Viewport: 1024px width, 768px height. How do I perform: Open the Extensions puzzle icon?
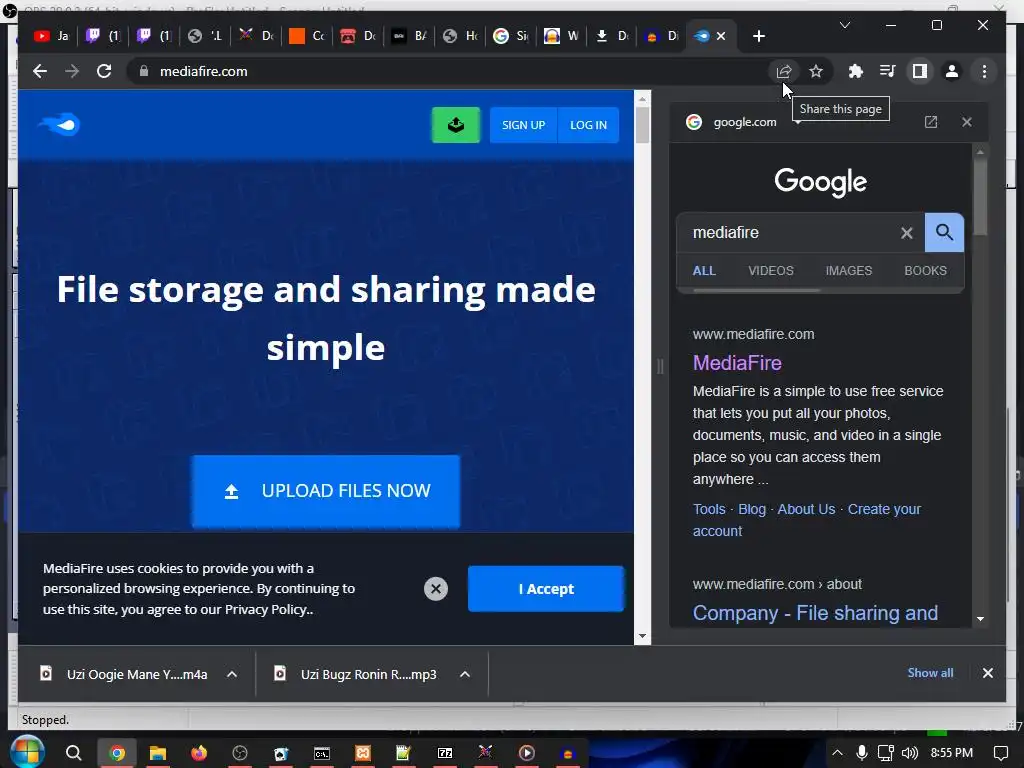tap(856, 71)
